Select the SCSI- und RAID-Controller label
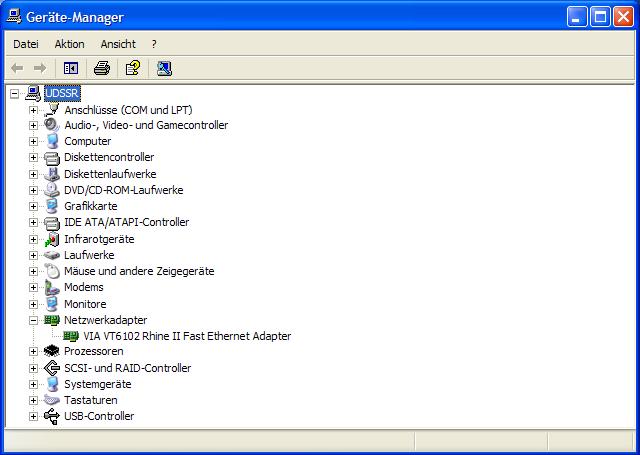640x455 pixels. pyautogui.click(x=127, y=368)
